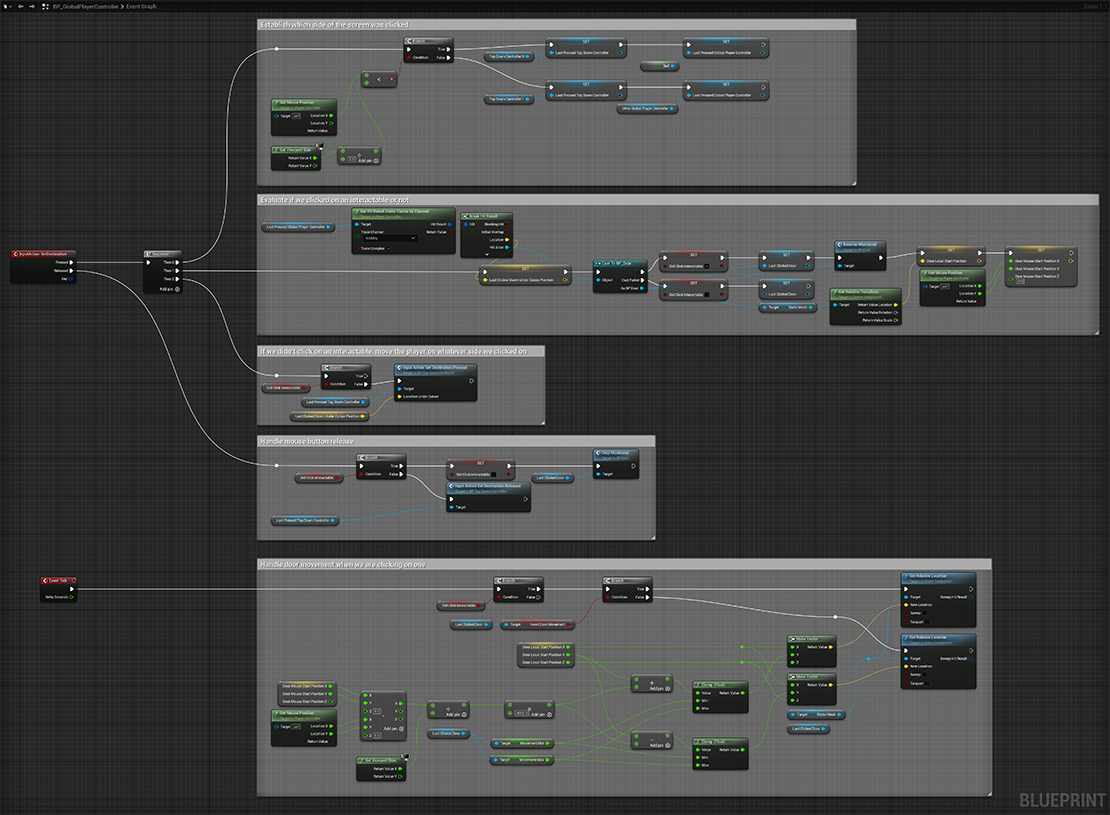Click the reroute node on wire in Establish comment

pyautogui.click(x=277, y=49)
